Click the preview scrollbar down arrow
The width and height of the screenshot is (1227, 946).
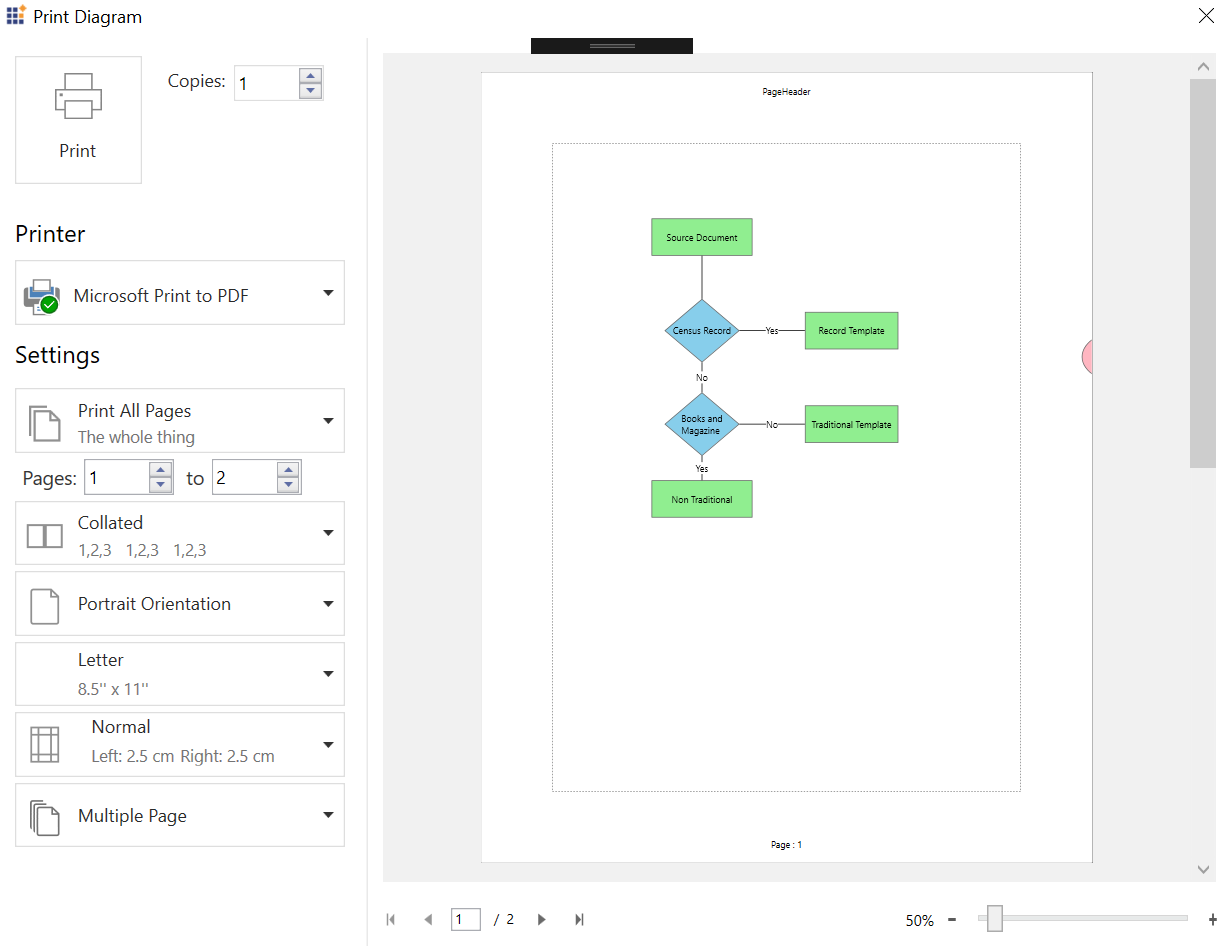[x=1203, y=869]
